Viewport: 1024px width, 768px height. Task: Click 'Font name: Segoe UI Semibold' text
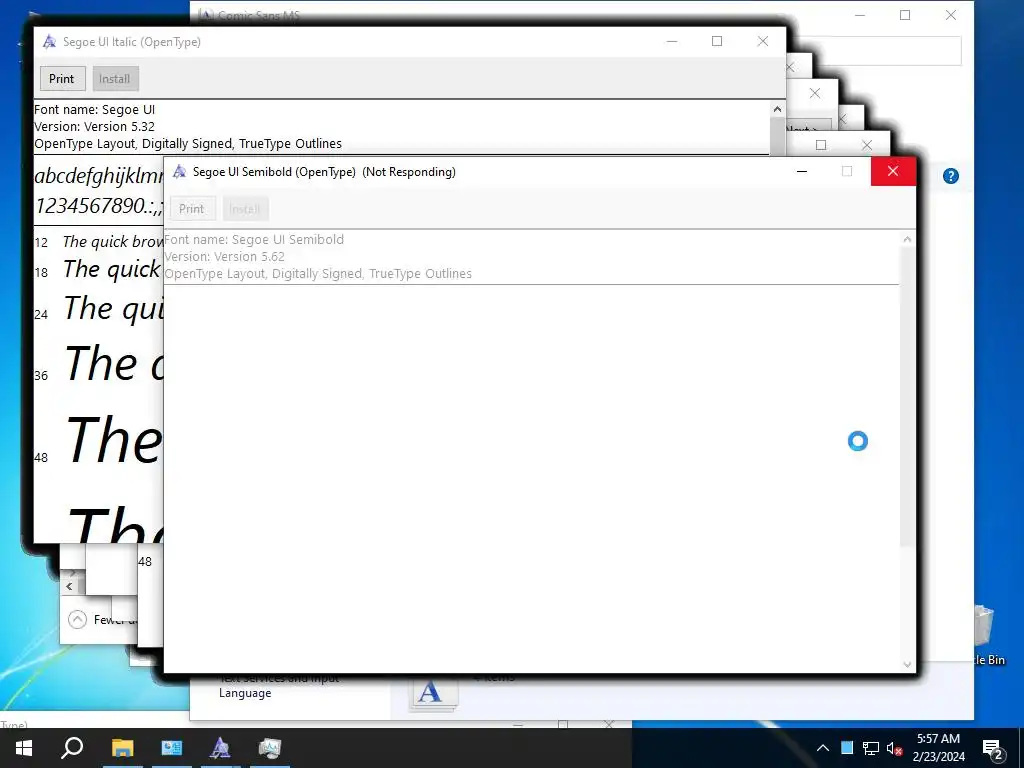[254, 240]
